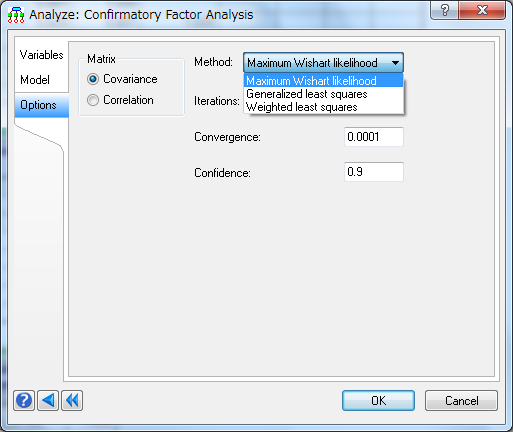This screenshot has height=432, width=513.
Task: Click the Method combo box text
Action: 312,63
